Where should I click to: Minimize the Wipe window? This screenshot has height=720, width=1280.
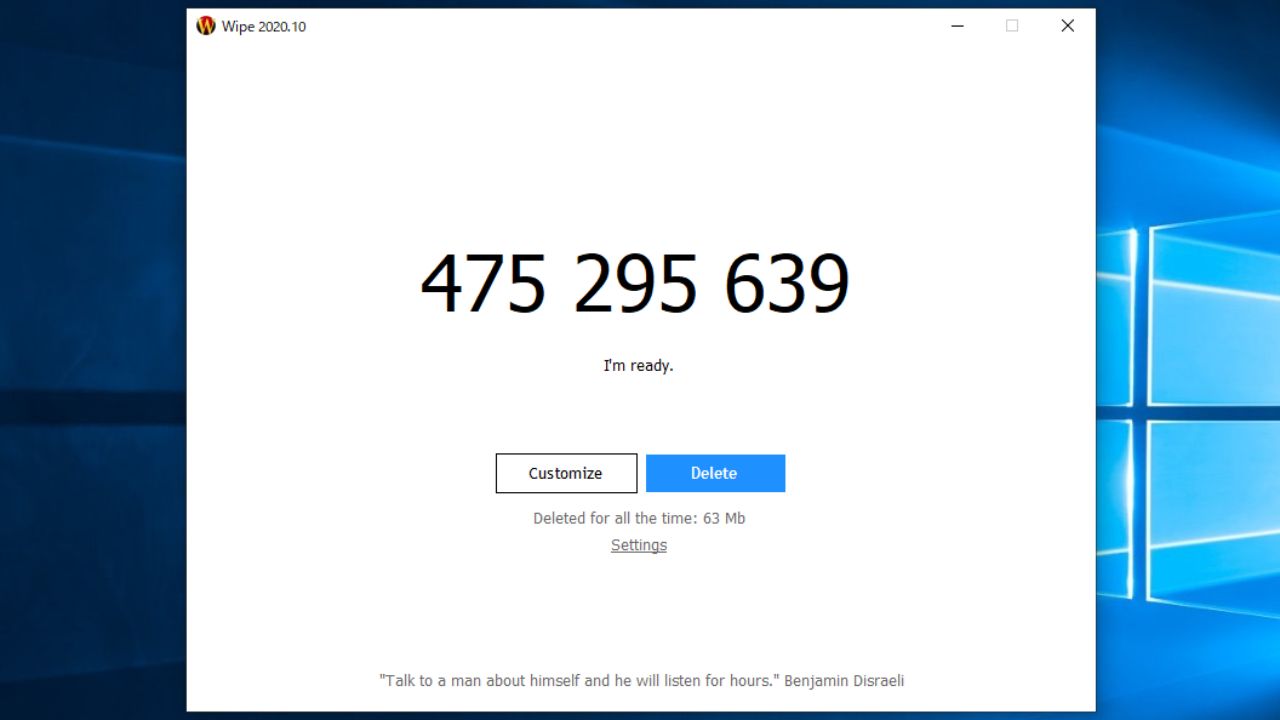pyautogui.click(x=957, y=26)
